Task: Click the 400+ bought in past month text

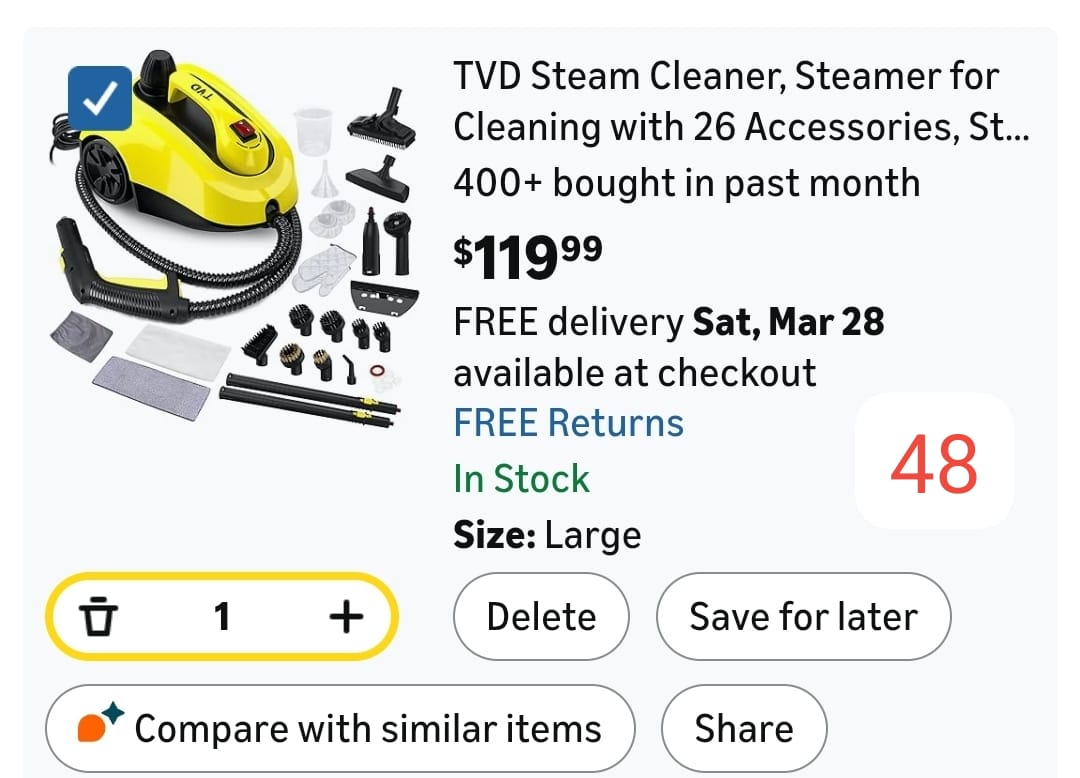Action: (686, 183)
